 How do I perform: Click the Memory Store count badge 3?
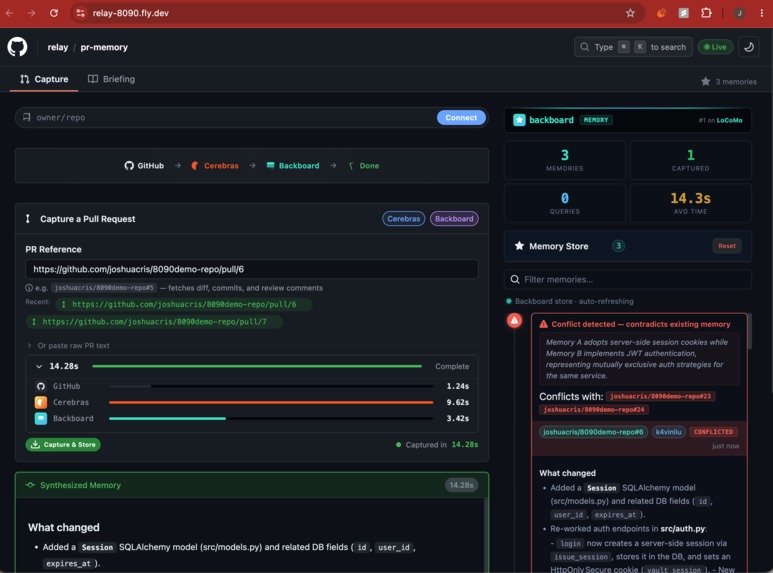[x=618, y=246]
